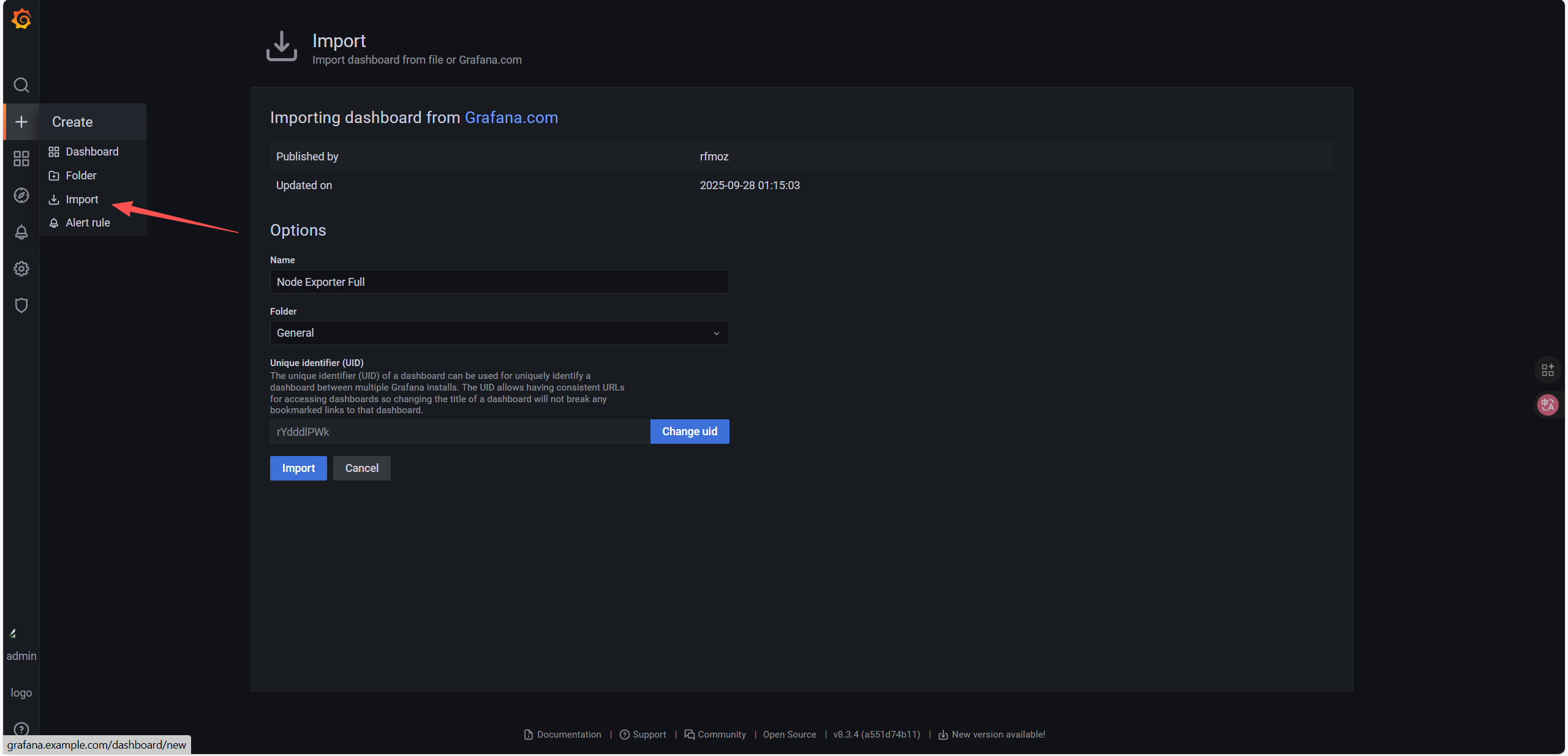Click the Grafana logo home icon

click(x=21, y=19)
